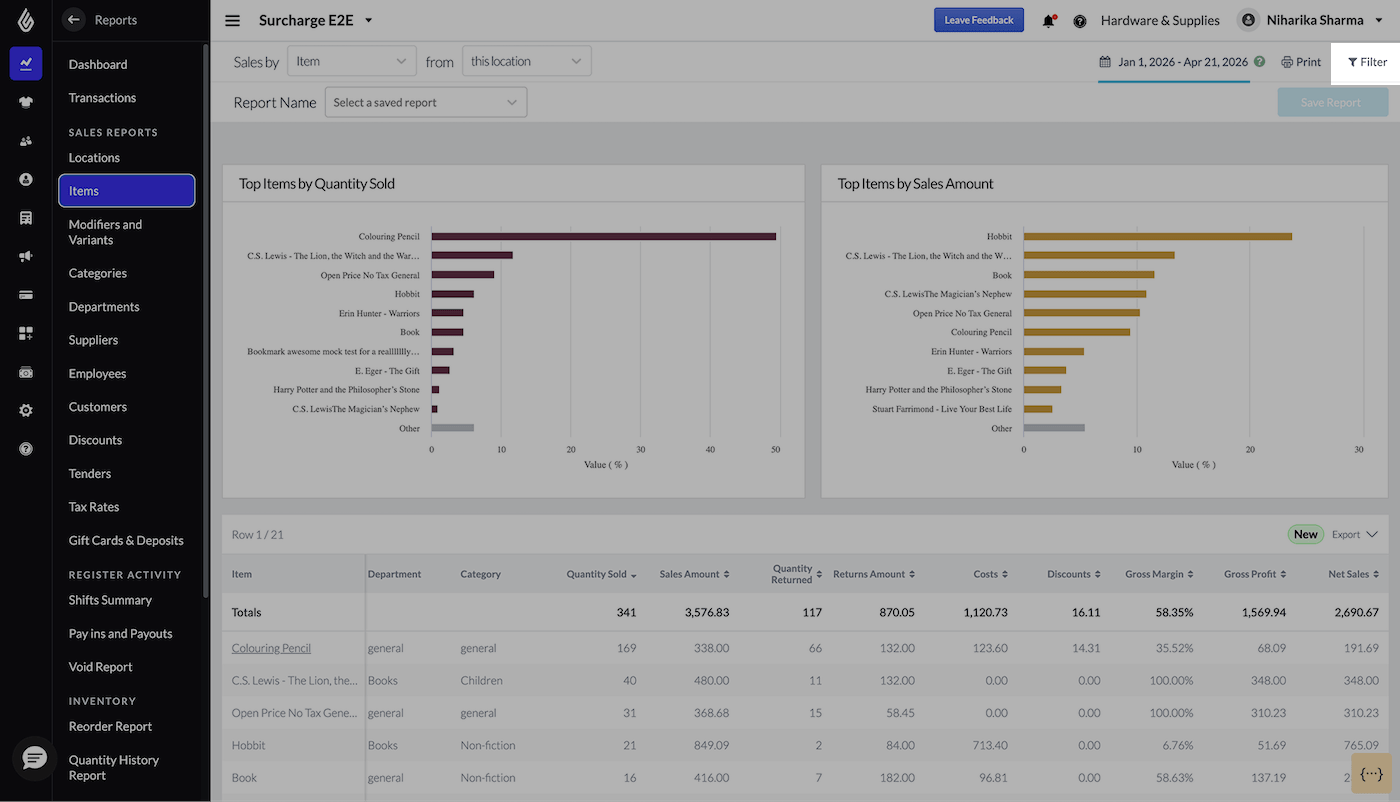Viewport: 1400px width, 802px height.
Task: Click the help icon near Hardware & Supplies
Action: tap(1080, 21)
